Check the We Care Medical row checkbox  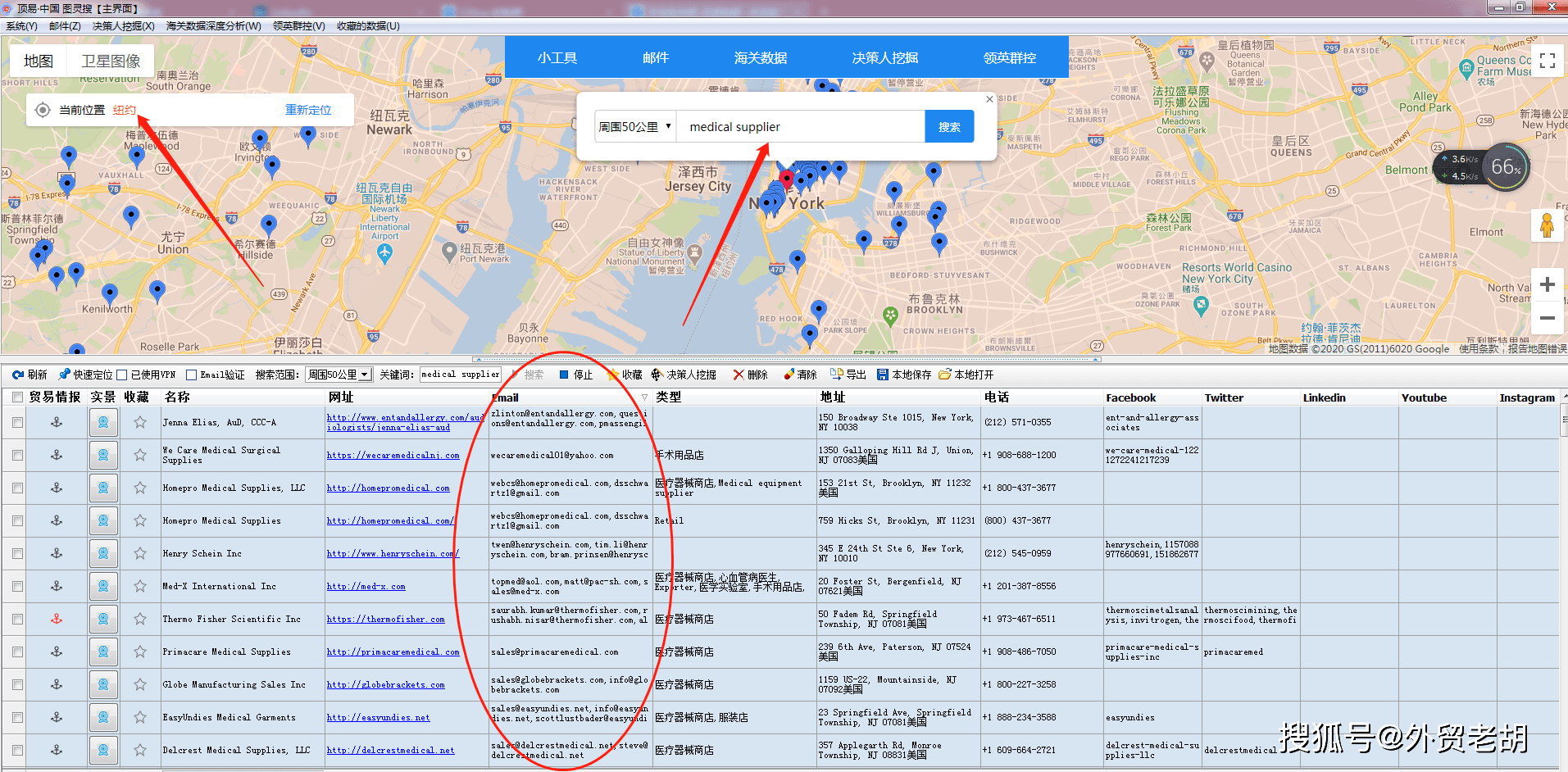pos(17,455)
